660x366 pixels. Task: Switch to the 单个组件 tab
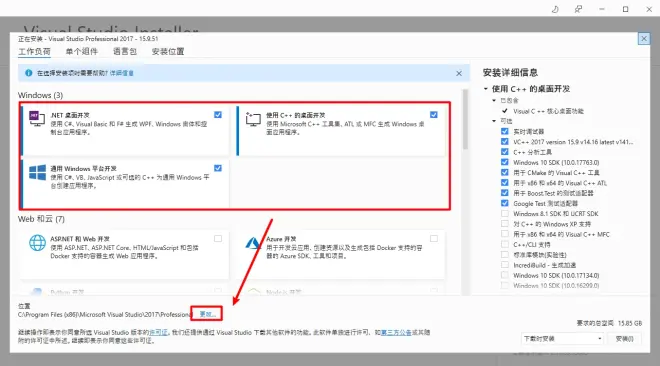coord(82,51)
